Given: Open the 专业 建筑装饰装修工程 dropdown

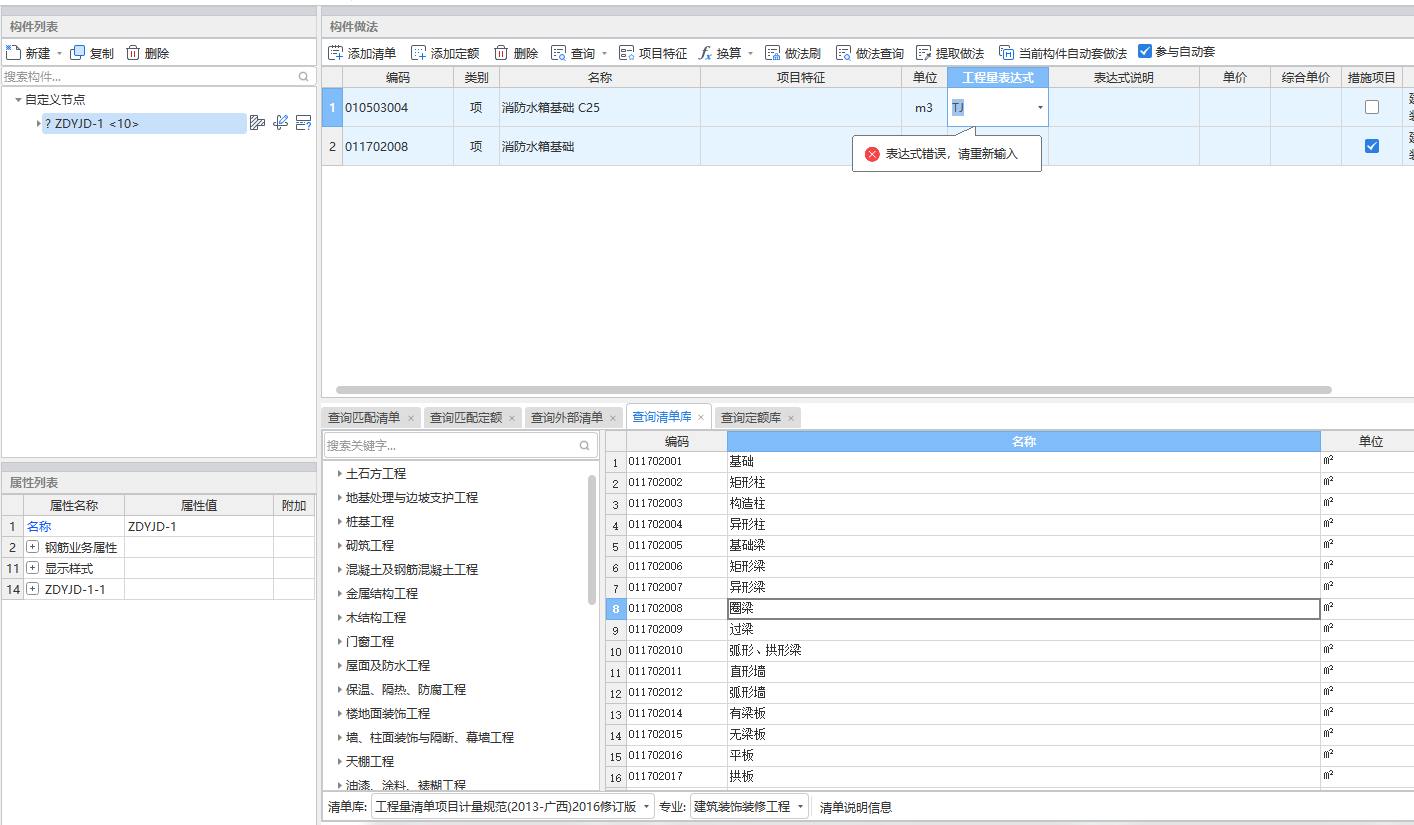Looking at the screenshot, I should tap(801, 807).
